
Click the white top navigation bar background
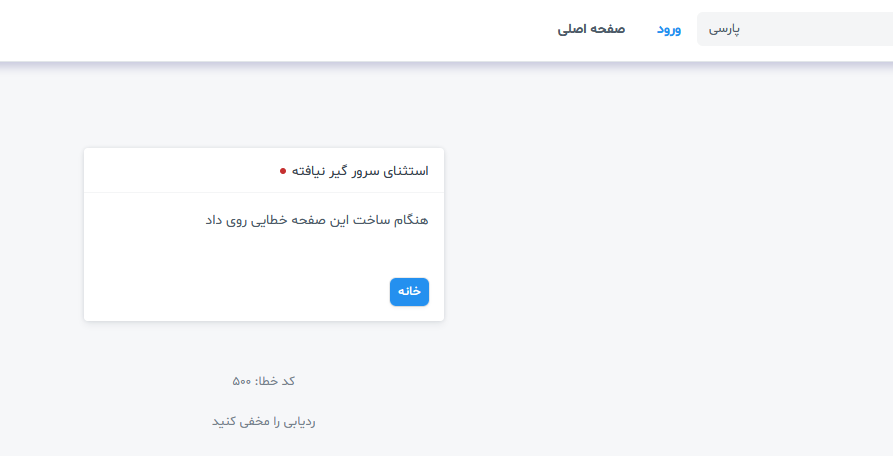tap(285, 30)
